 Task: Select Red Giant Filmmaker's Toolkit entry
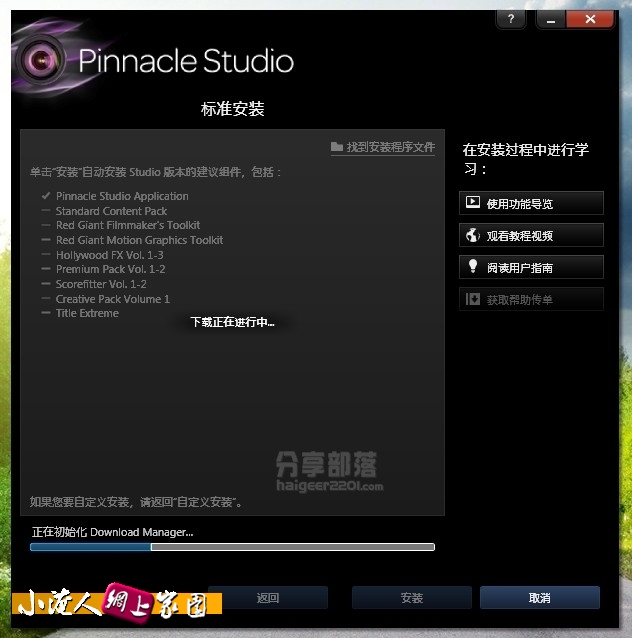click(128, 225)
